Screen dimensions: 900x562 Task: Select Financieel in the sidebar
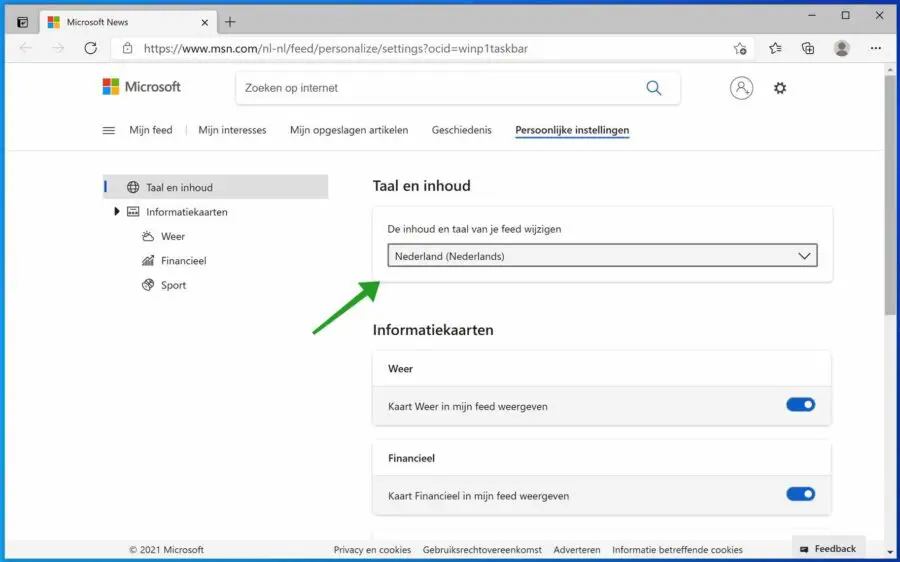pyautogui.click(x=184, y=261)
